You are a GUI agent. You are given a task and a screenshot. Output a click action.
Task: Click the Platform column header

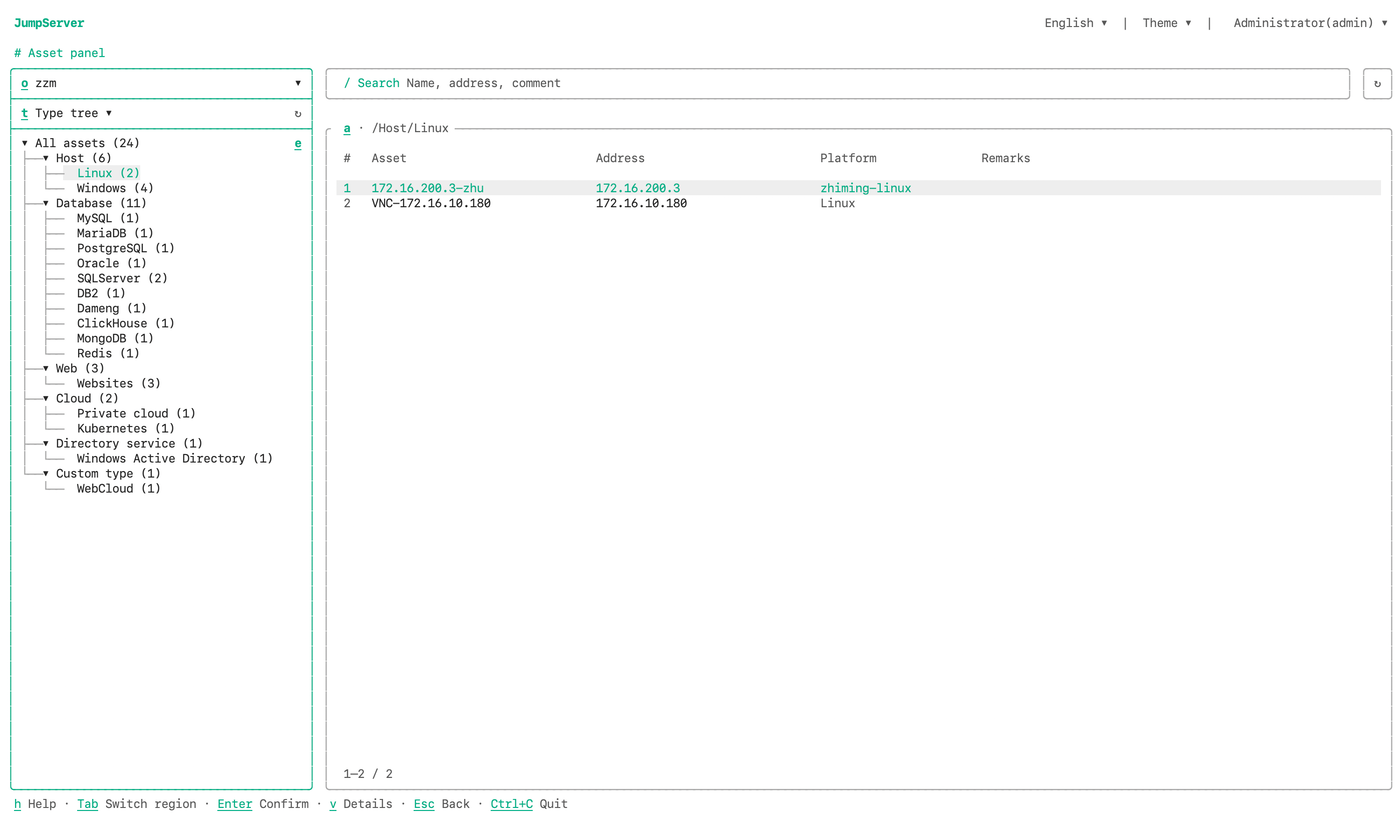tap(848, 159)
